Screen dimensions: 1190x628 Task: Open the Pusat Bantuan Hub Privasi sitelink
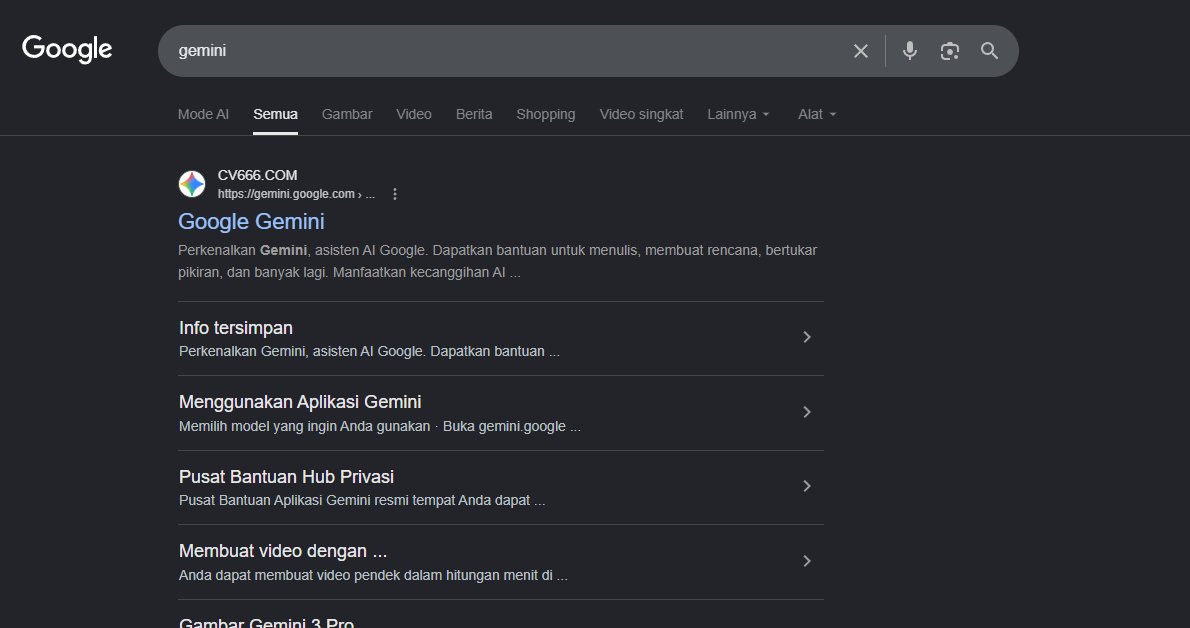pos(286,476)
